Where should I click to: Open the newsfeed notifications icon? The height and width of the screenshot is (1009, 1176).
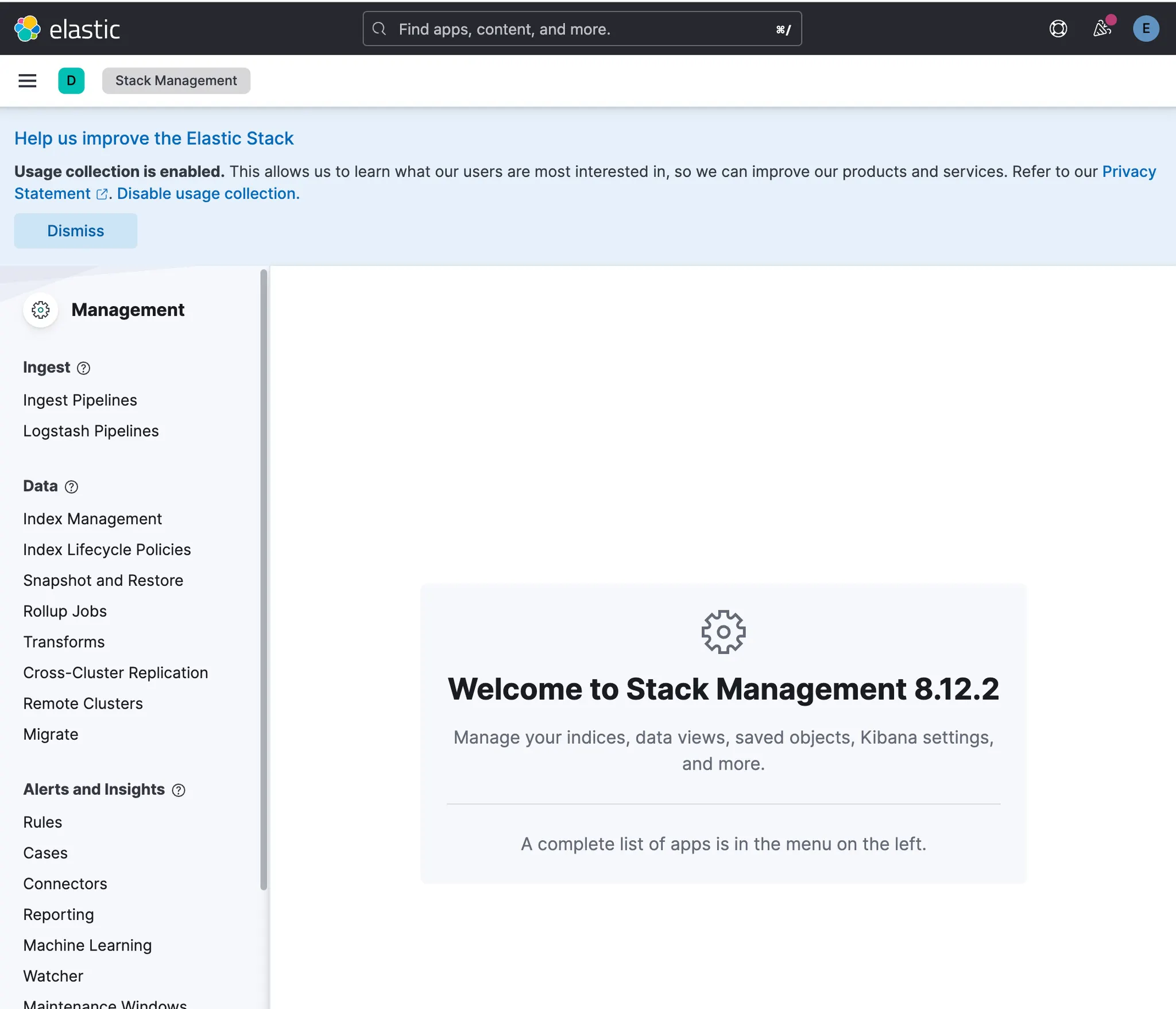1101,29
